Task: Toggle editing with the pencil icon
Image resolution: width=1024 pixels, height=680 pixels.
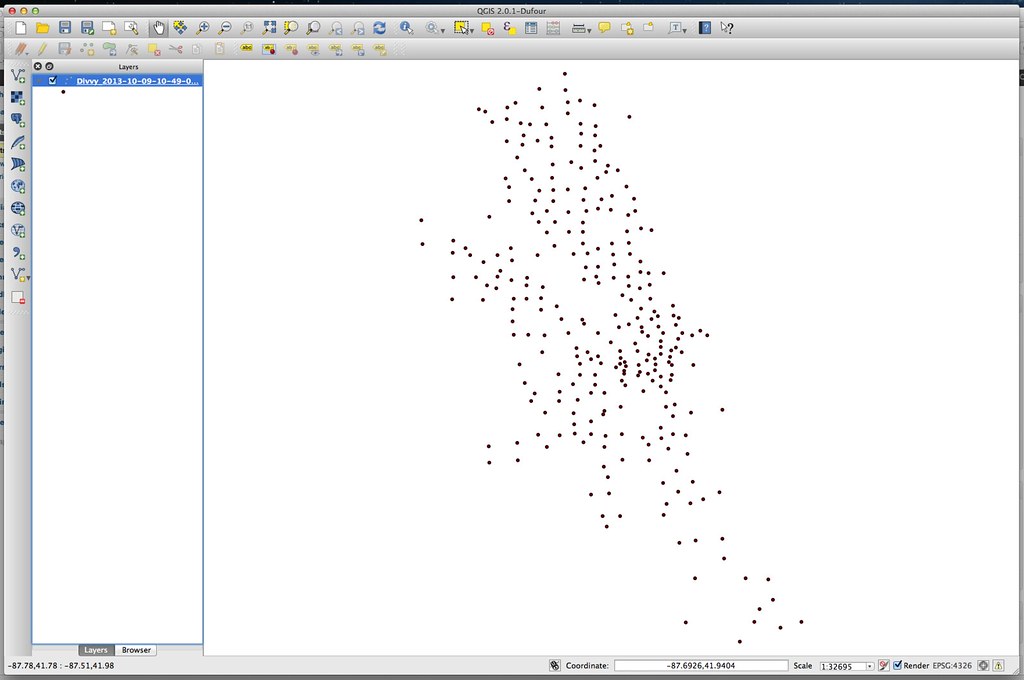Action: pyautogui.click(x=42, y=49)
